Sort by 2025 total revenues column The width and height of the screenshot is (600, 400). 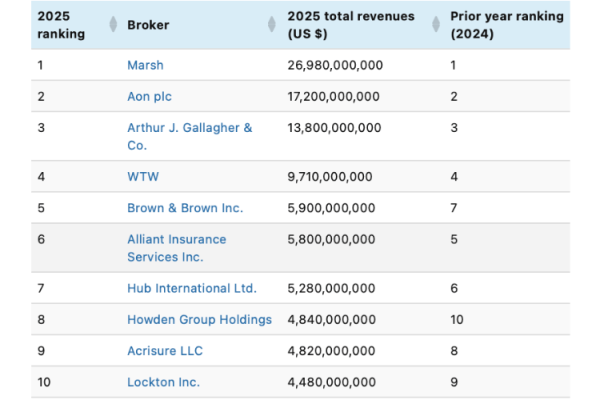436,24
